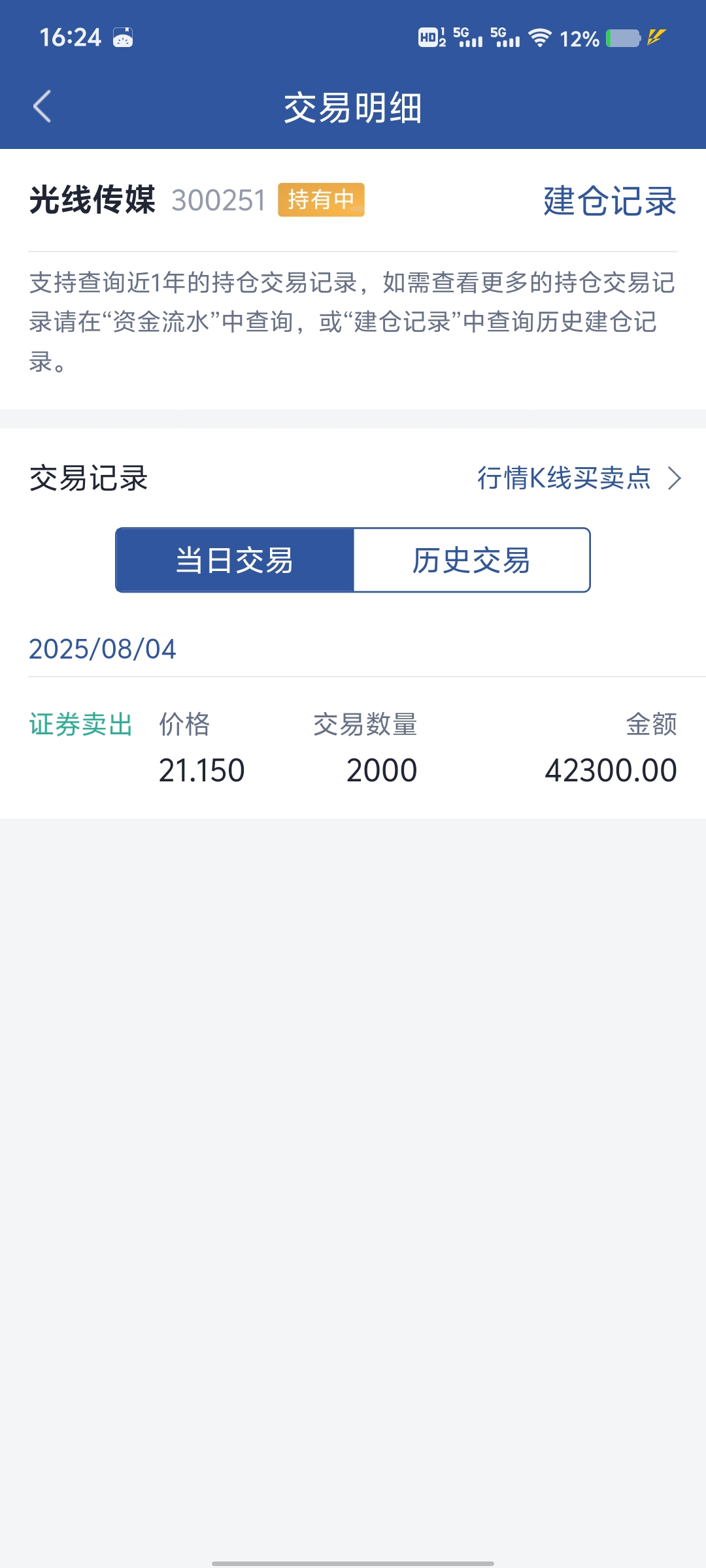The width and height of the screenshot is (706, 1568).
Task: Tap the battery icon in status bar
Action: tap(623, 39)
